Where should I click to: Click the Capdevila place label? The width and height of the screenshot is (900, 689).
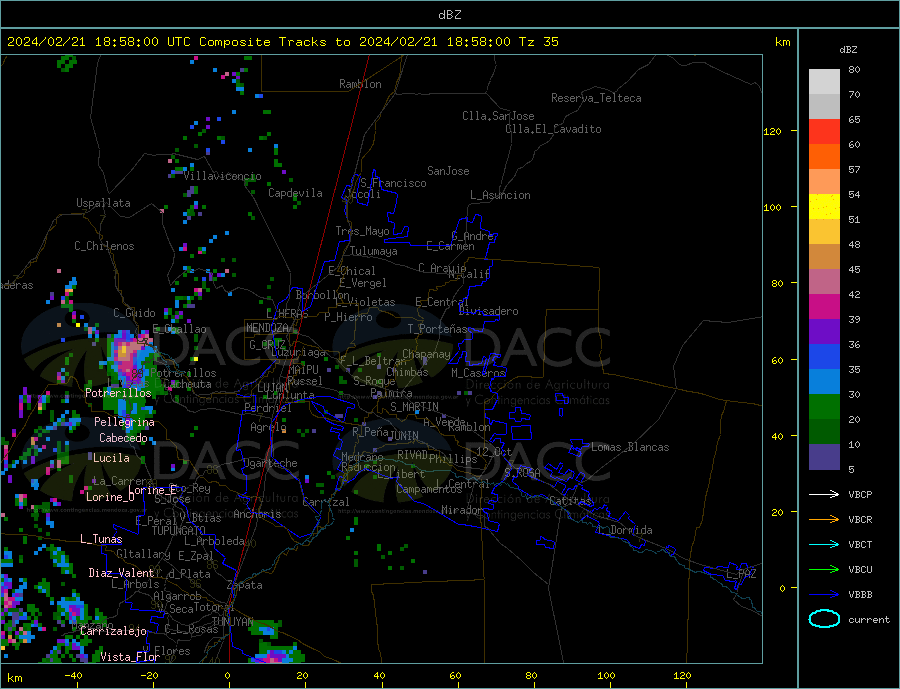click(x=295, y=193)
